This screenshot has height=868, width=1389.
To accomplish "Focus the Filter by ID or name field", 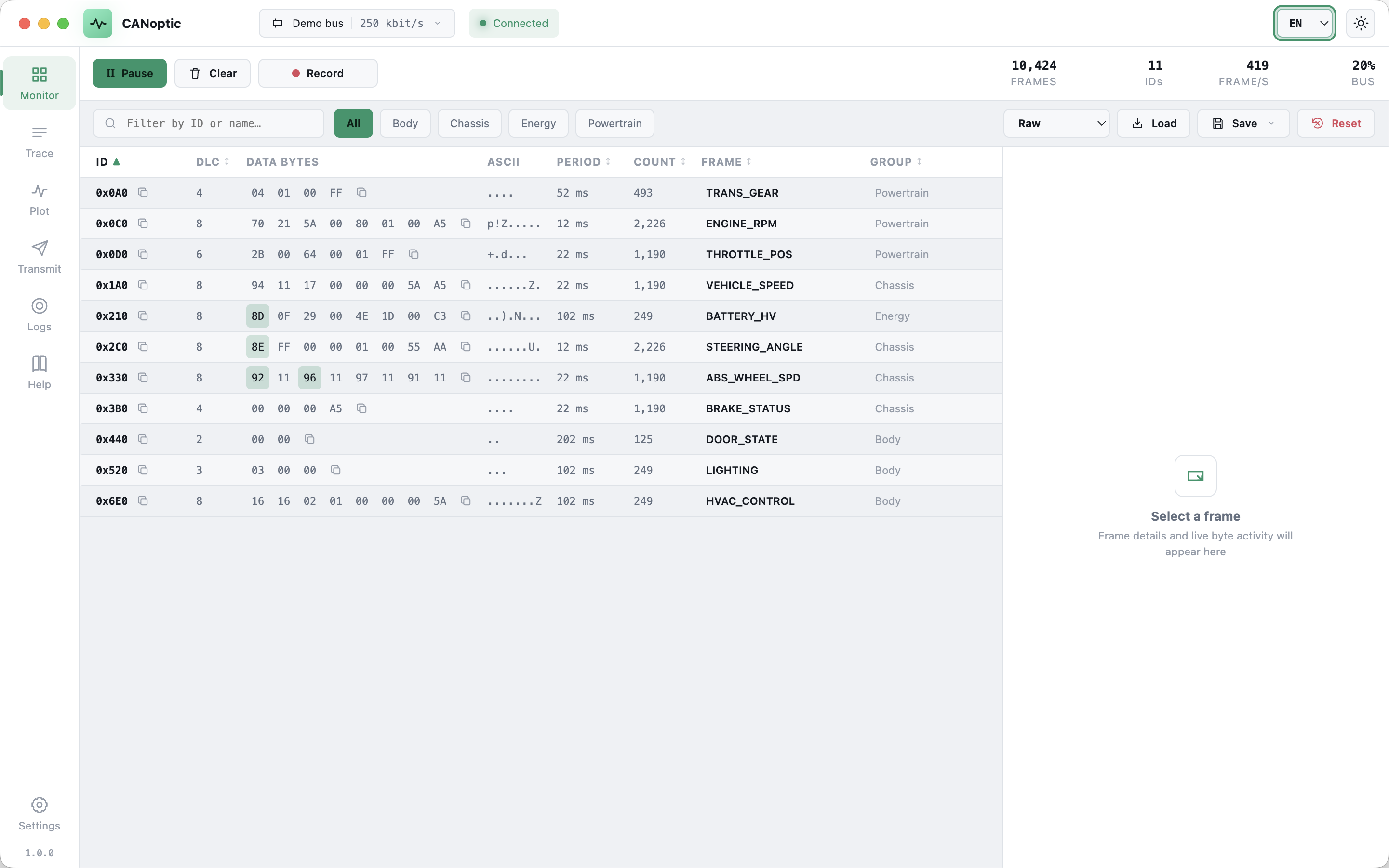I will click(209, 123).
